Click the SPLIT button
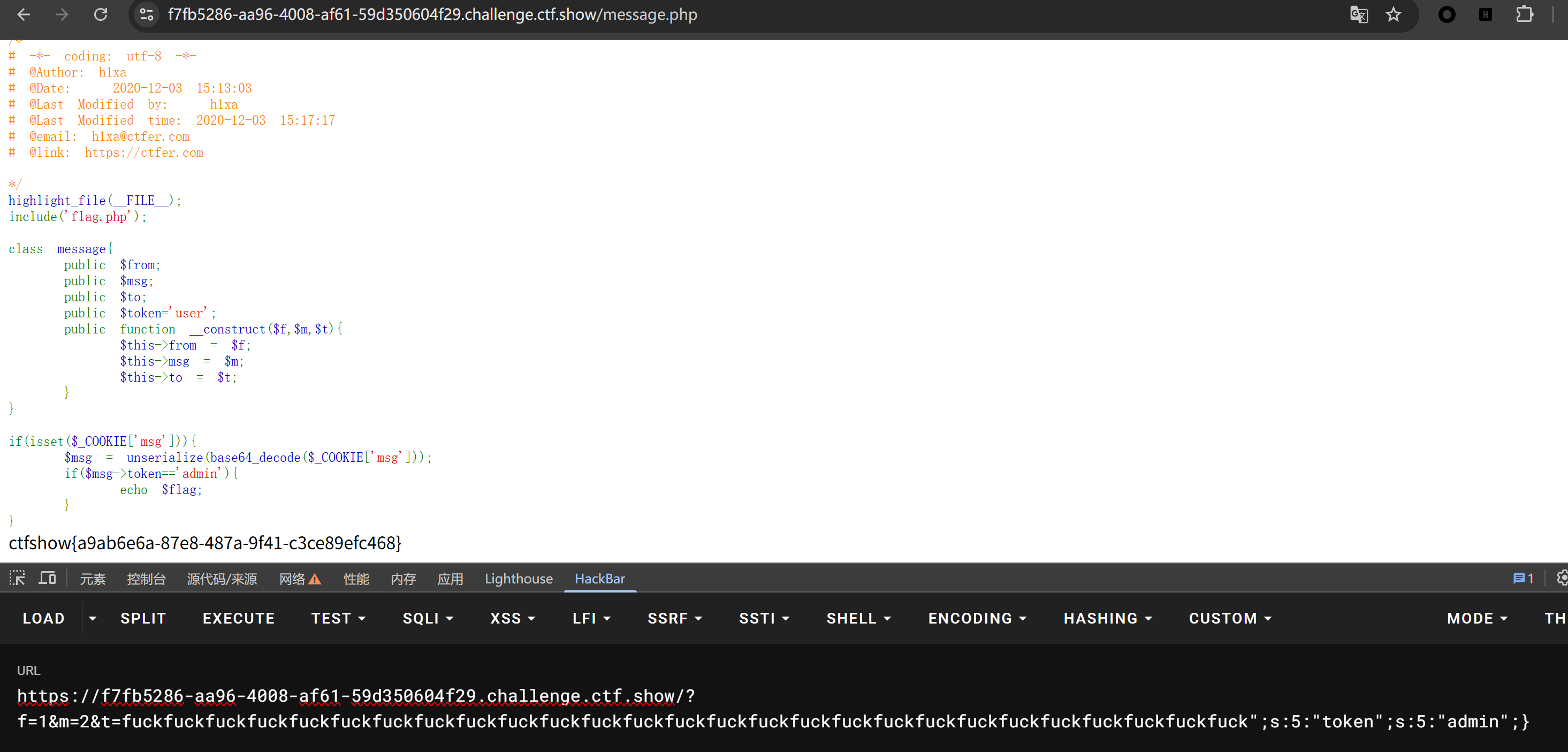Screen dimensions: 1568x752 tap(143, 619)
